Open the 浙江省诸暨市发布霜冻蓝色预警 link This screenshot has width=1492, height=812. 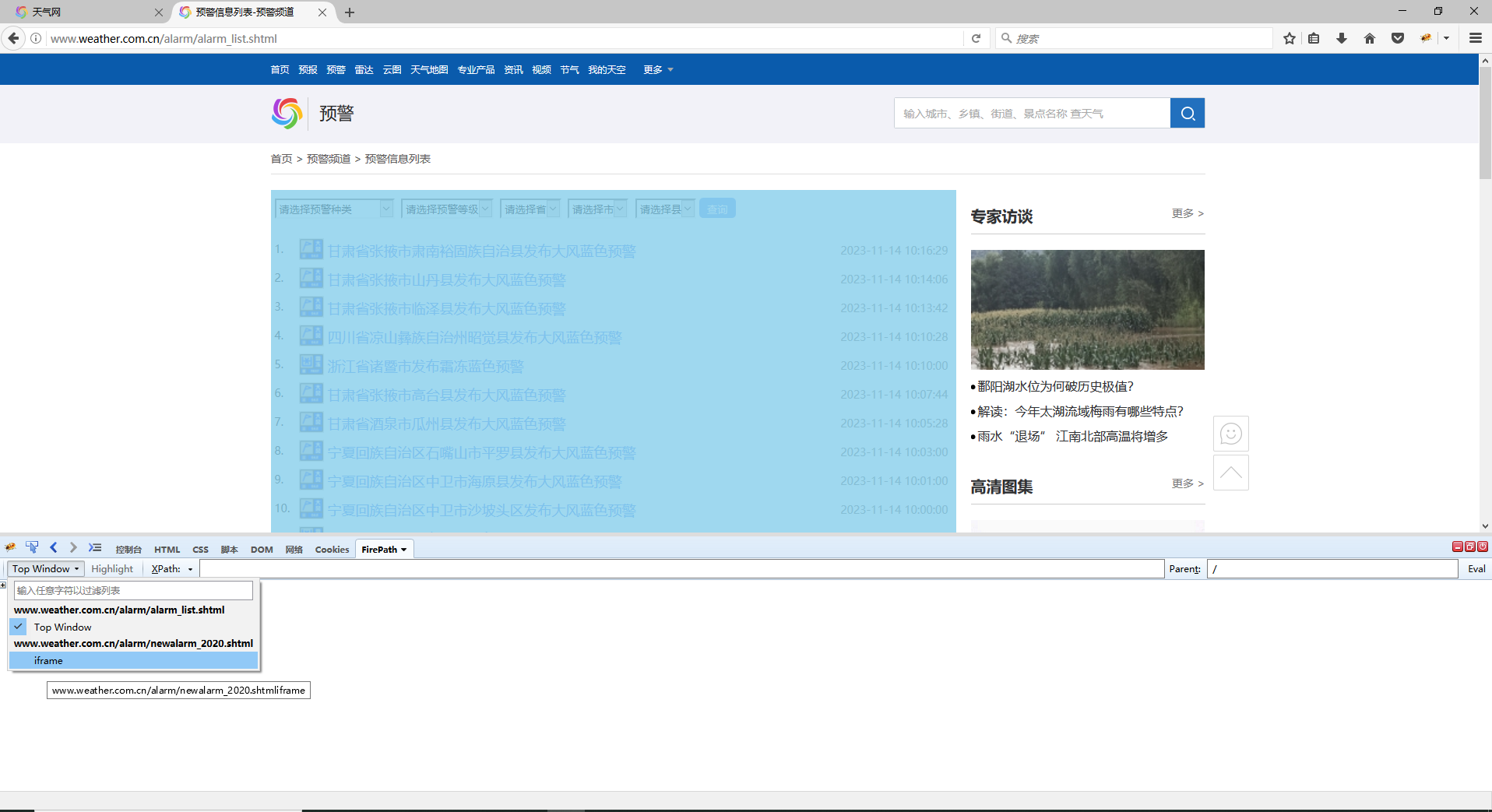point(425,366)
